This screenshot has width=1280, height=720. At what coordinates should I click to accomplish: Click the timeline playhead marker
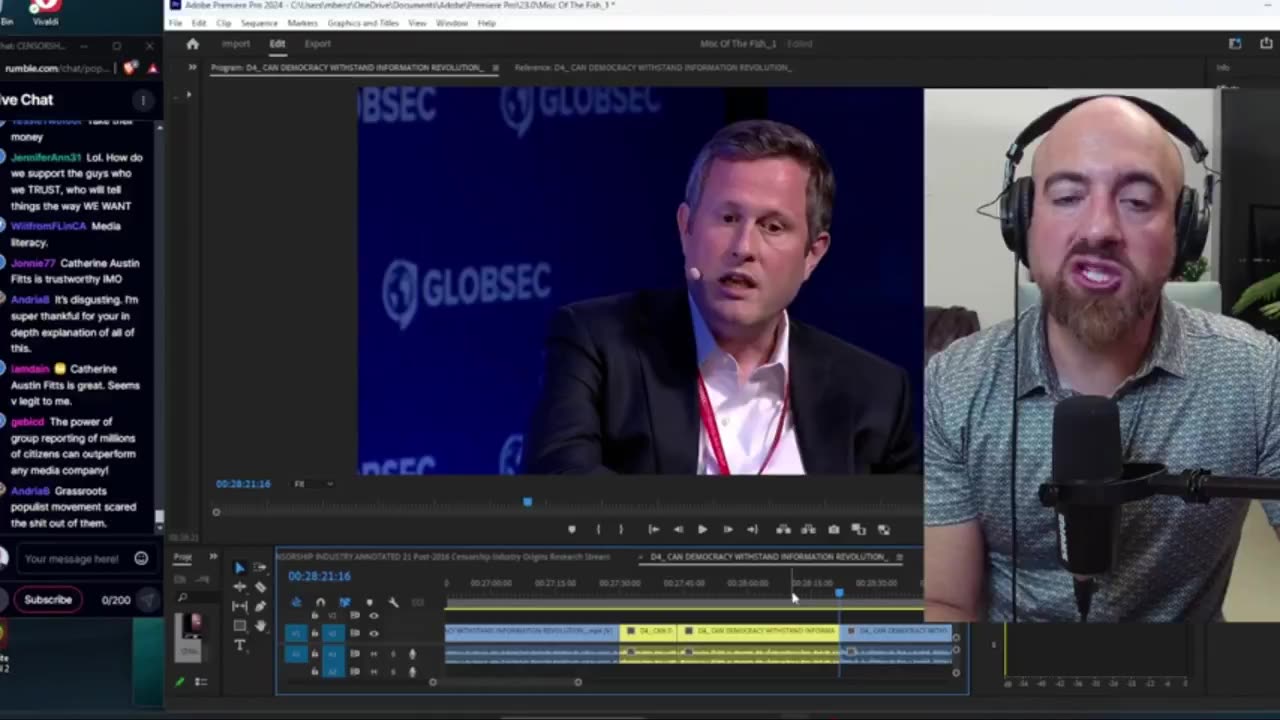point(839,593)
